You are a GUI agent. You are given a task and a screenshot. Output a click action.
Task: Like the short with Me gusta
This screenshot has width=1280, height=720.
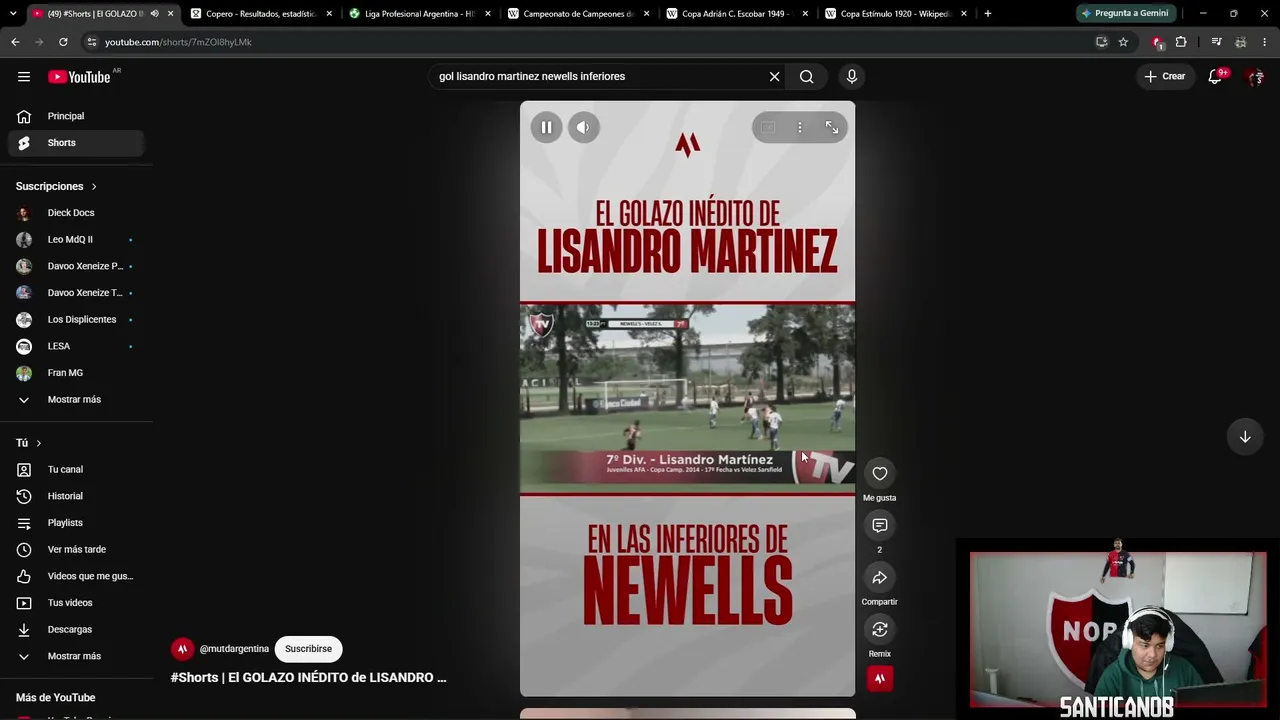(x=880, y=474)
